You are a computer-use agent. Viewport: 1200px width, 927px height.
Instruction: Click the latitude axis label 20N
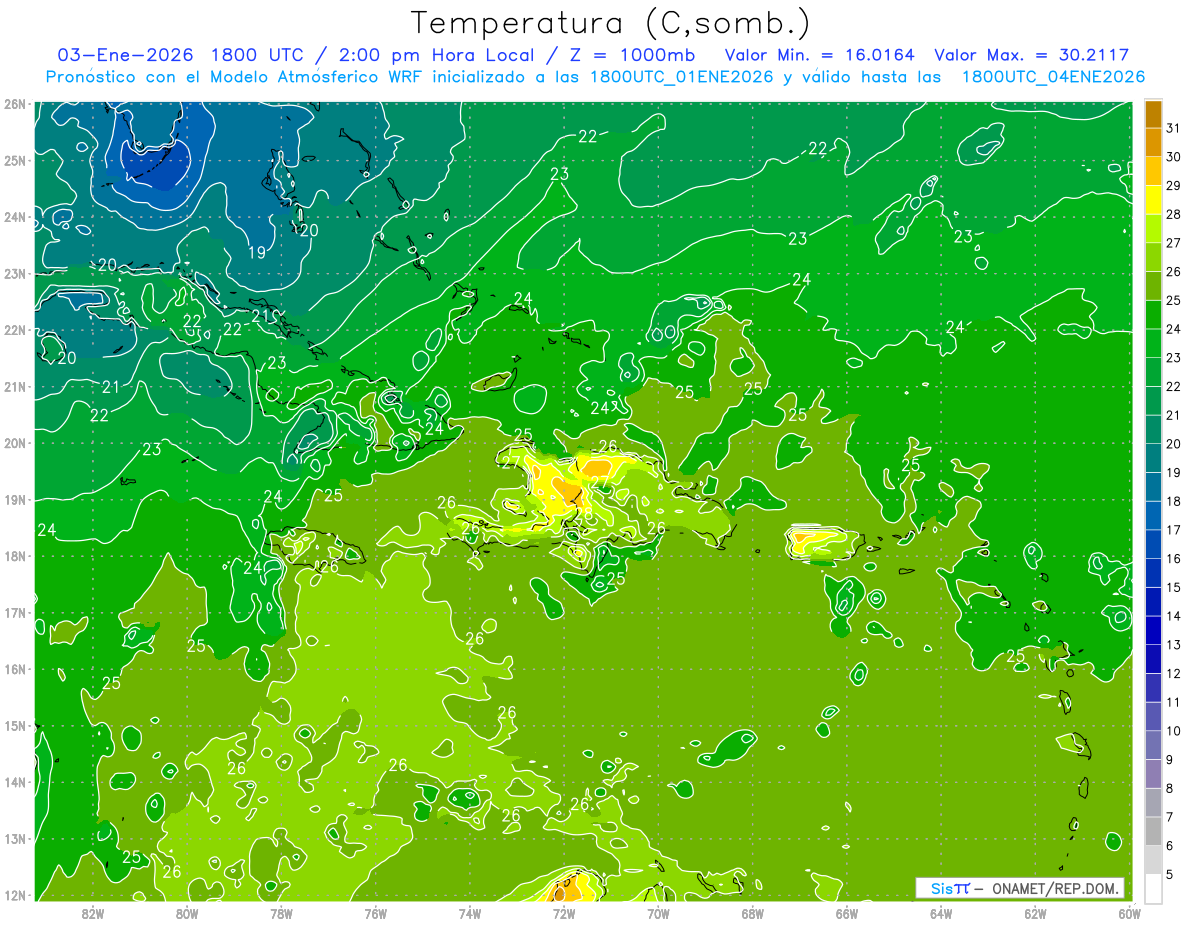14,443
